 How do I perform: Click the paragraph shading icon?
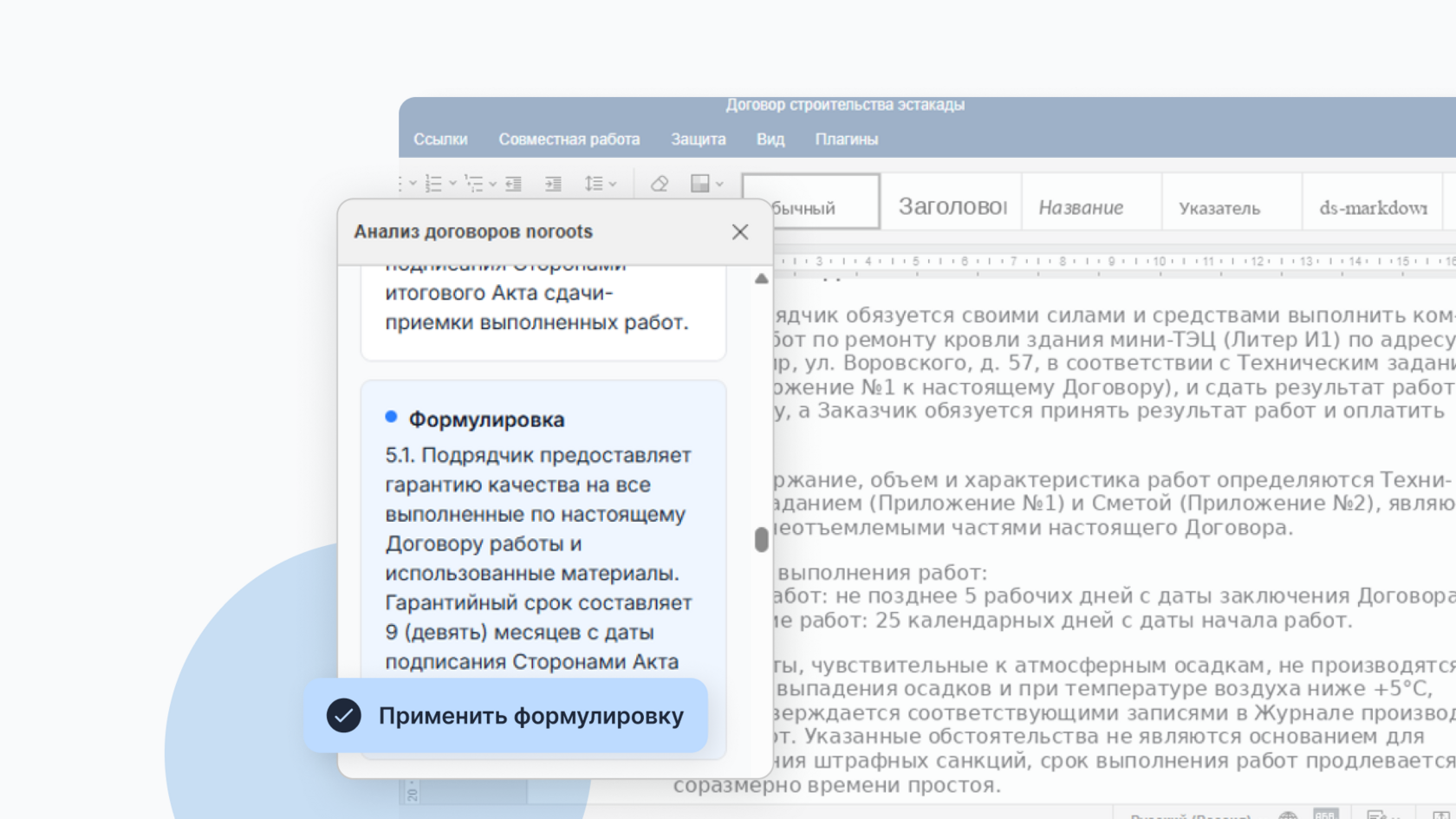tap(699, 184)
